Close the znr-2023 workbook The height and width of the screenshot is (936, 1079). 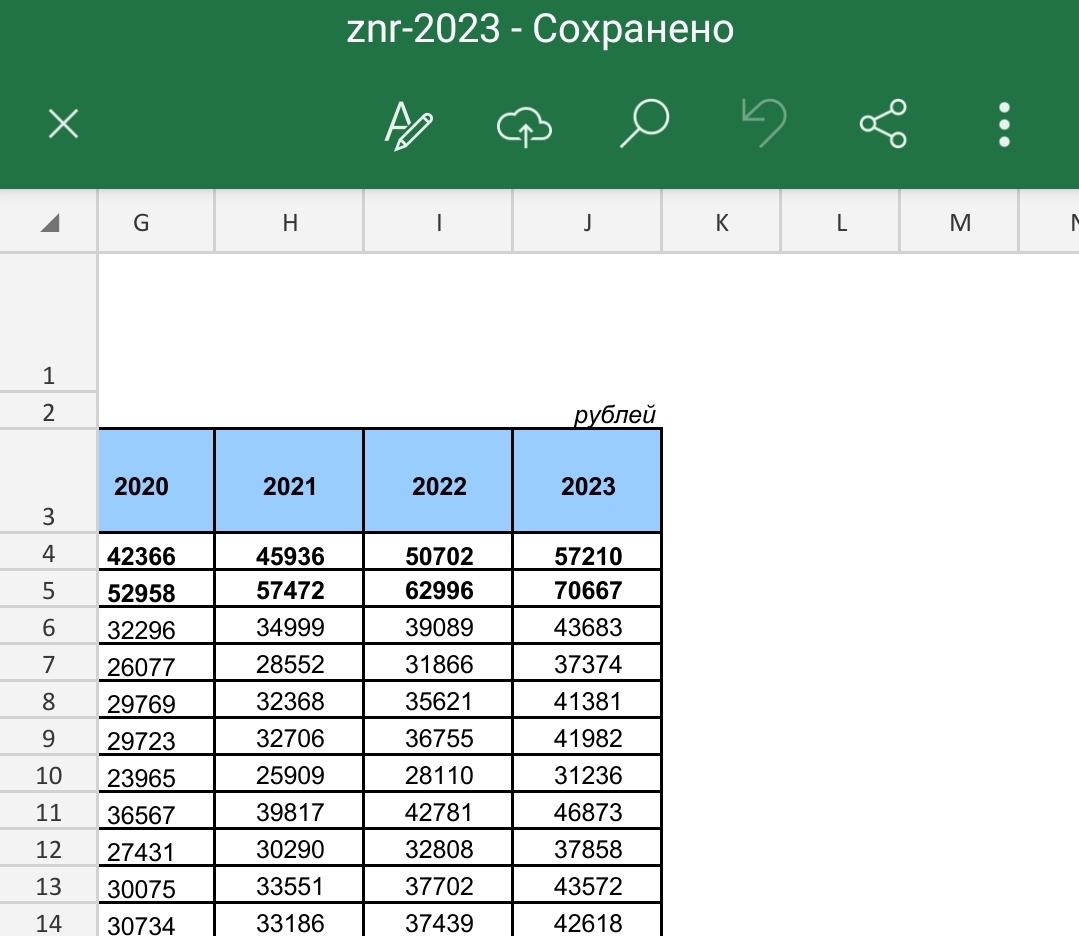pos(63,125)
